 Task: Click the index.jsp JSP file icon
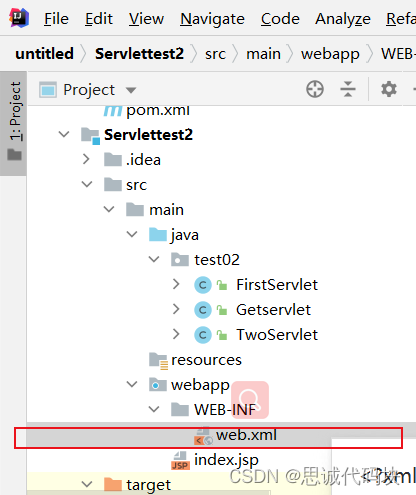(x=180, y=460)
